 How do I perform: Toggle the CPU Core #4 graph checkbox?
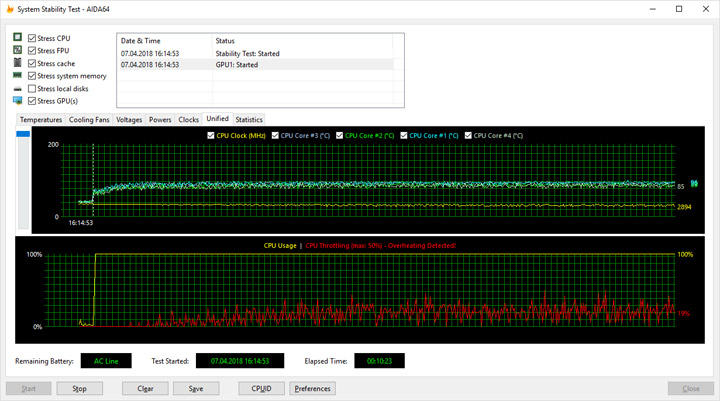[x=468, y=136]
